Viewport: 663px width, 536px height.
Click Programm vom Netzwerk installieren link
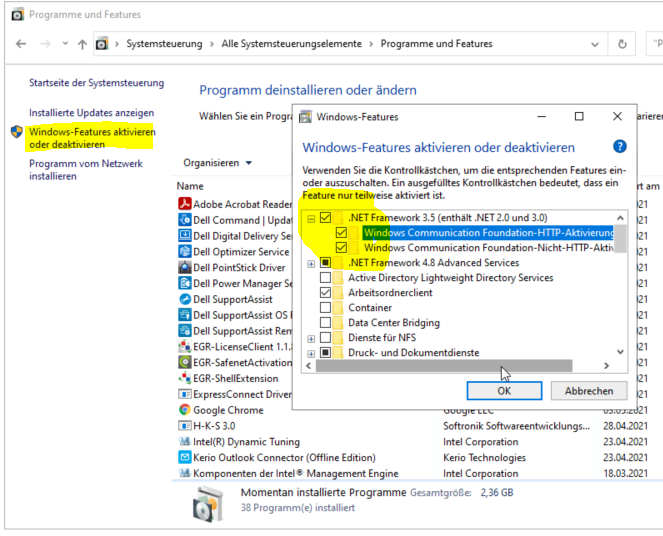coord(86,170)
